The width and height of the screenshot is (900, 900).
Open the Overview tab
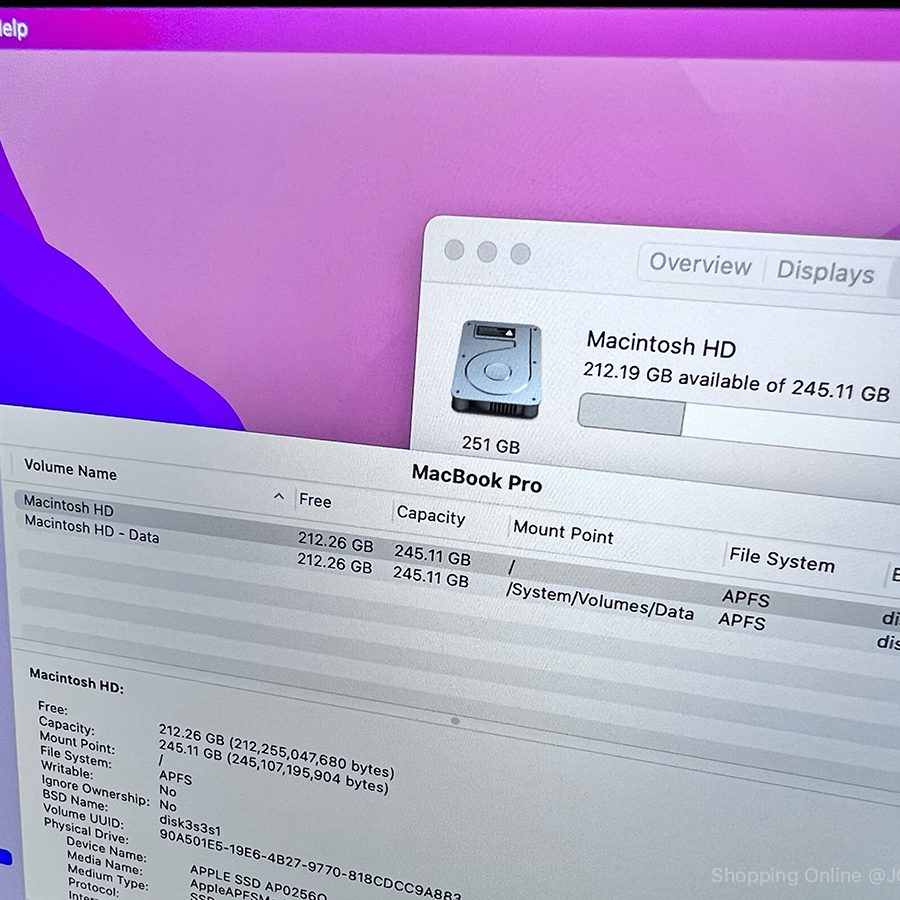700,264
